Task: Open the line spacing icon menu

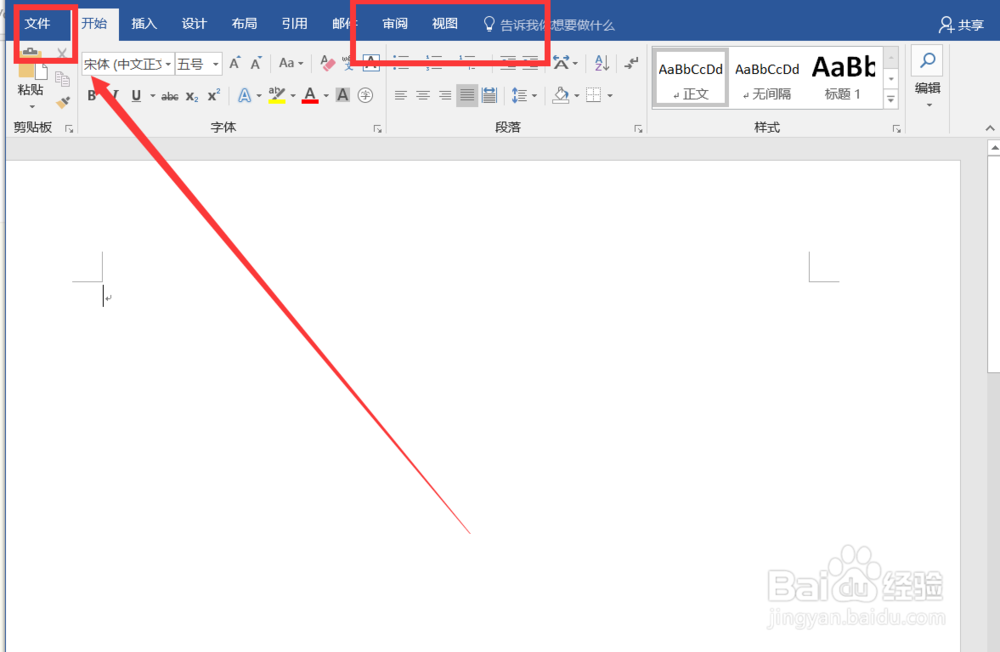Action: coord(524,96)
